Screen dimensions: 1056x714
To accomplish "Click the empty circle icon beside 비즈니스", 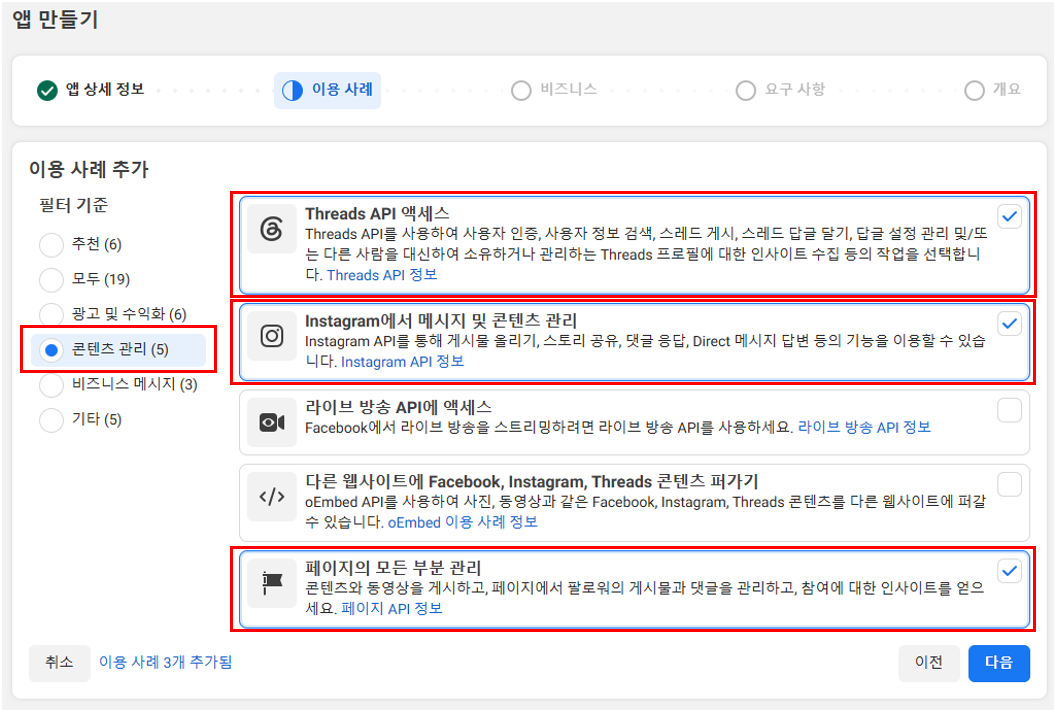I will coord(521,90).
